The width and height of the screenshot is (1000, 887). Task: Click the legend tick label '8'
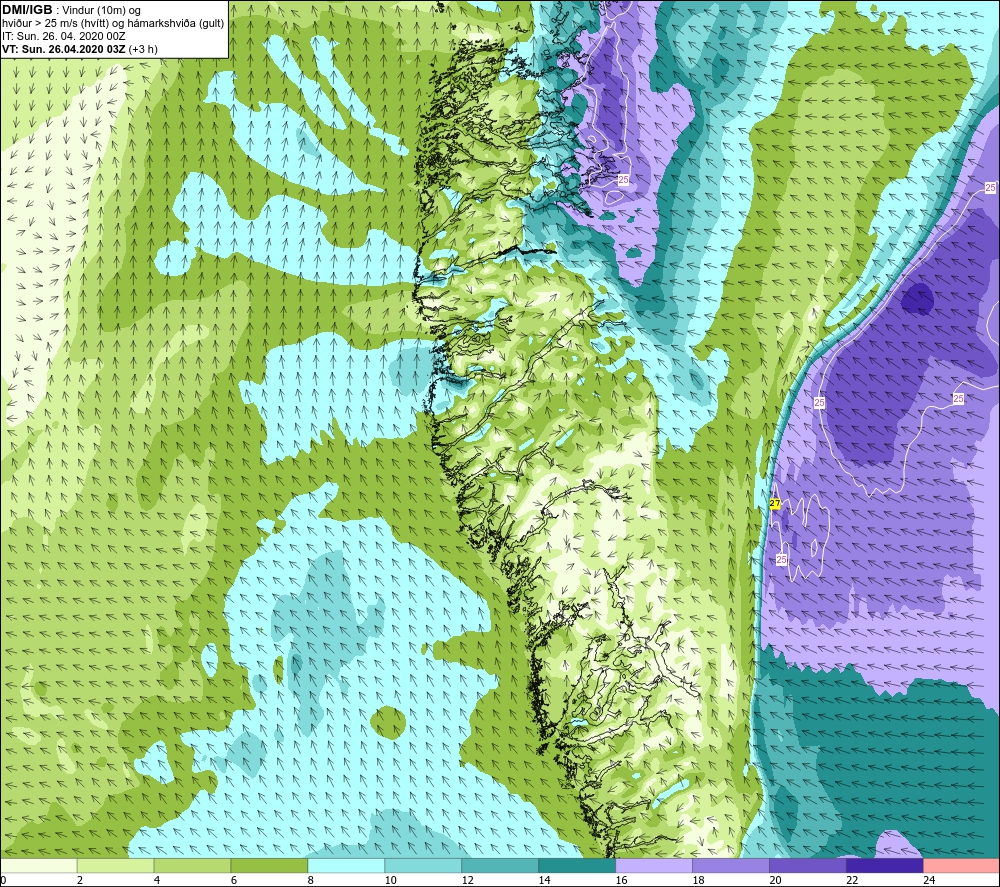tap(311, 880)
